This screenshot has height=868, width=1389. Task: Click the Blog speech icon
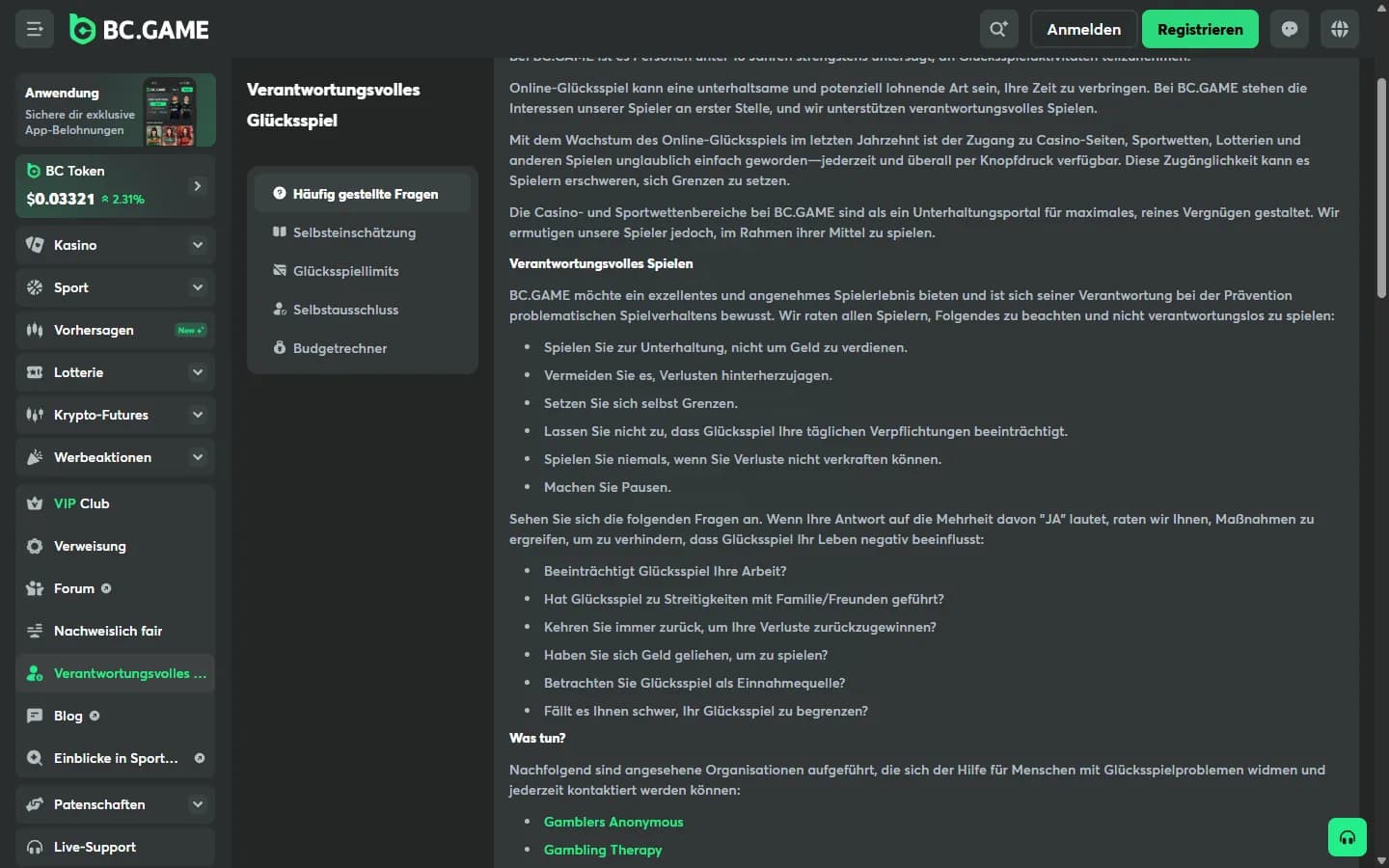[x=35, y=716]
